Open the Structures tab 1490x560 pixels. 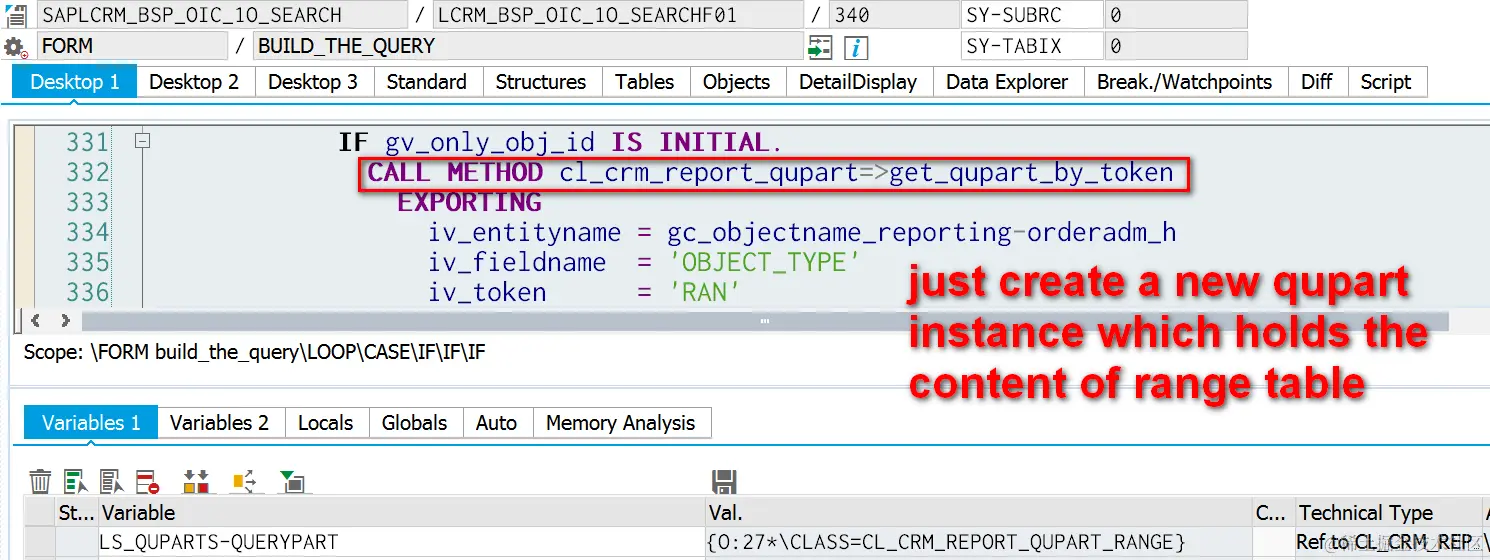[541, 82]
